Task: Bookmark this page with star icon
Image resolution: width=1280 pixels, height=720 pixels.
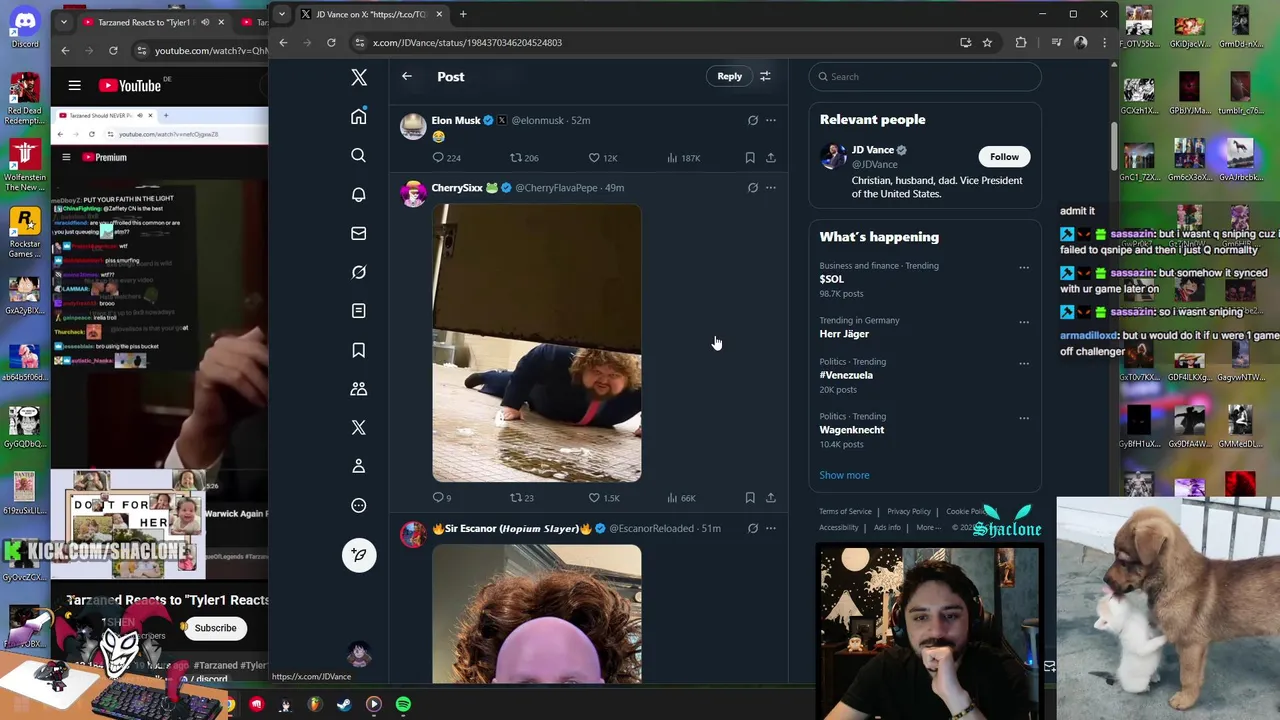Action: point(987,42)
